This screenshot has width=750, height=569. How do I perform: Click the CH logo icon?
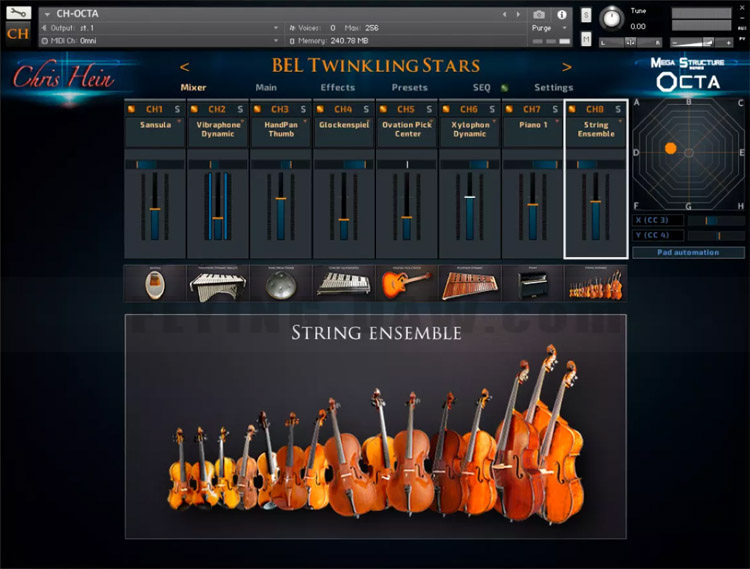point(18,34)
